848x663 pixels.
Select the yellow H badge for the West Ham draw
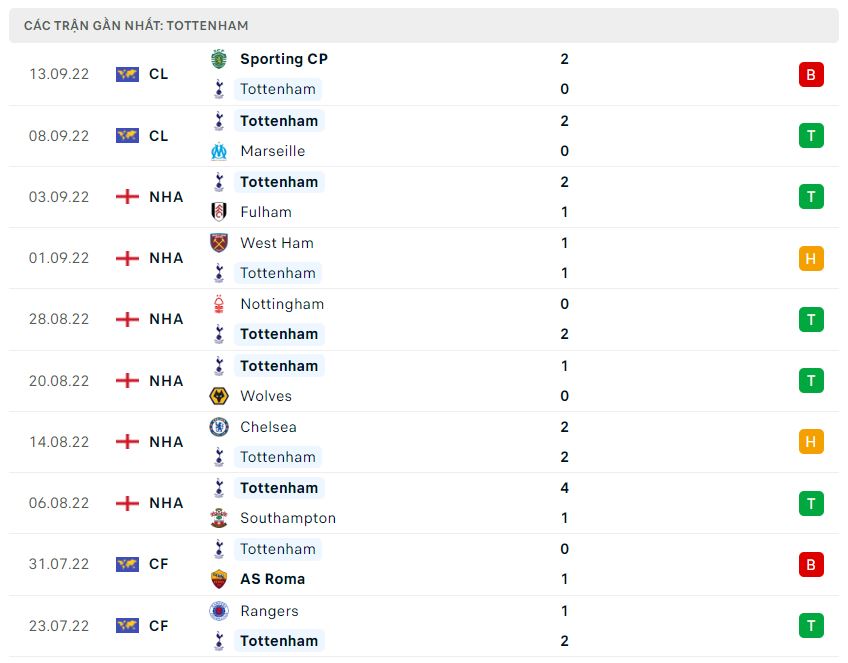[811, 257]
